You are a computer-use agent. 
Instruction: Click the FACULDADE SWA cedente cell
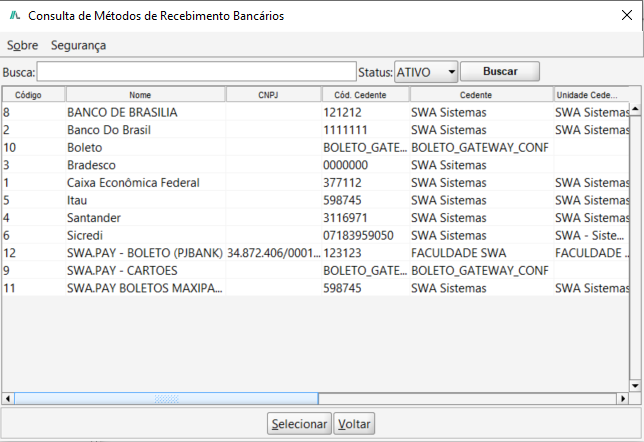point(459,253)
